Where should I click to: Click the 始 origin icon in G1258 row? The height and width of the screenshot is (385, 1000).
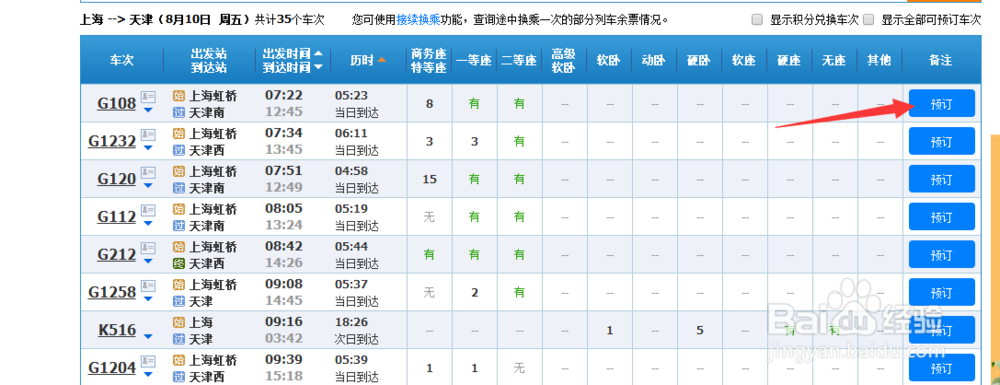click(x=179, y=284)
